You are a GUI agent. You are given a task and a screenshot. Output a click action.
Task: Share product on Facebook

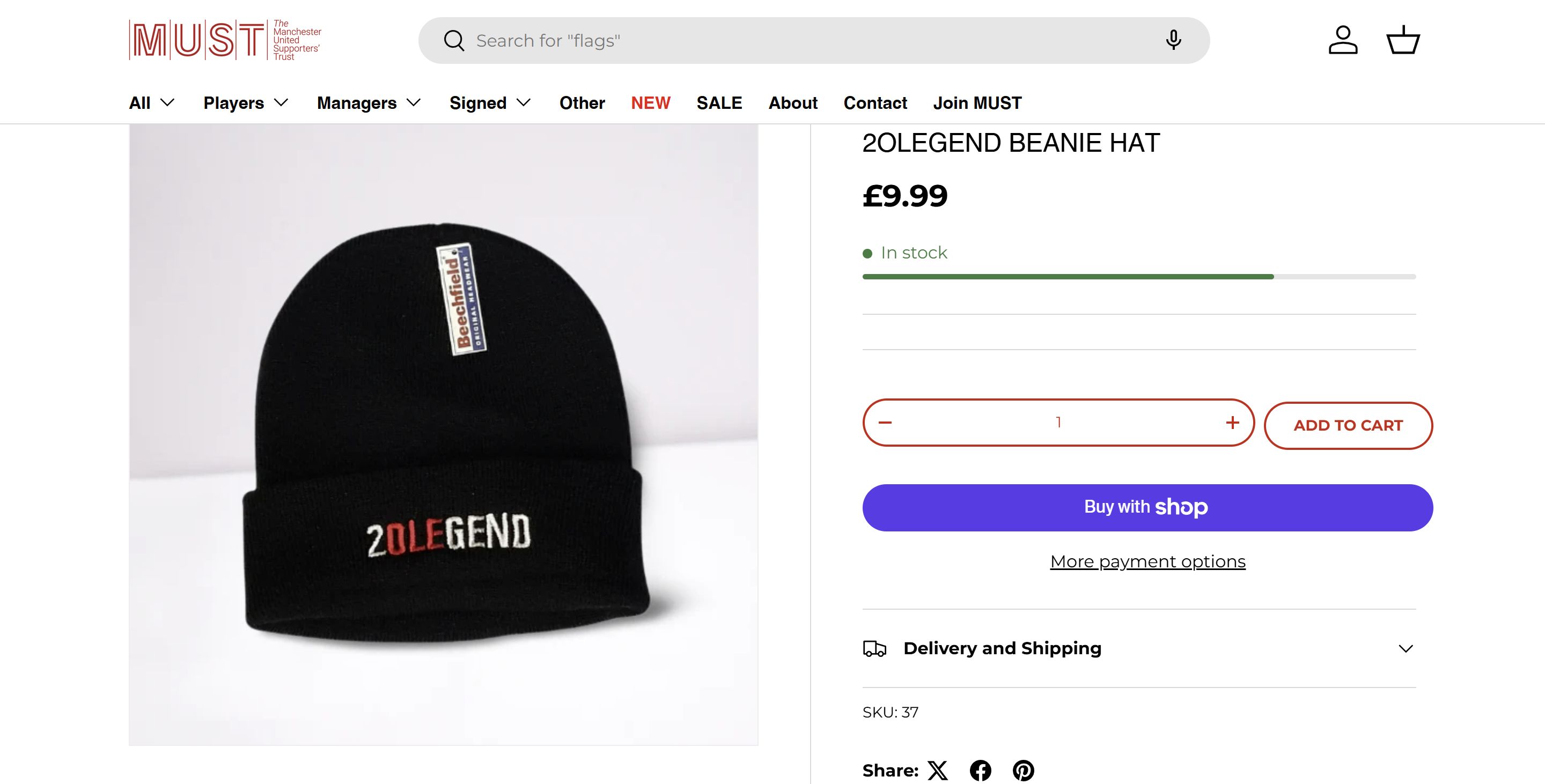pyautogui.click(x=981, y=770)
